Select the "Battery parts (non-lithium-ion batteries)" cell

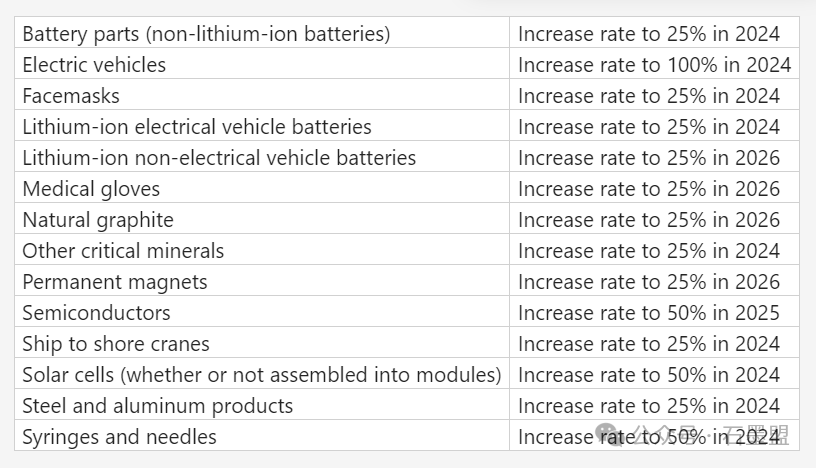(206, 34)
